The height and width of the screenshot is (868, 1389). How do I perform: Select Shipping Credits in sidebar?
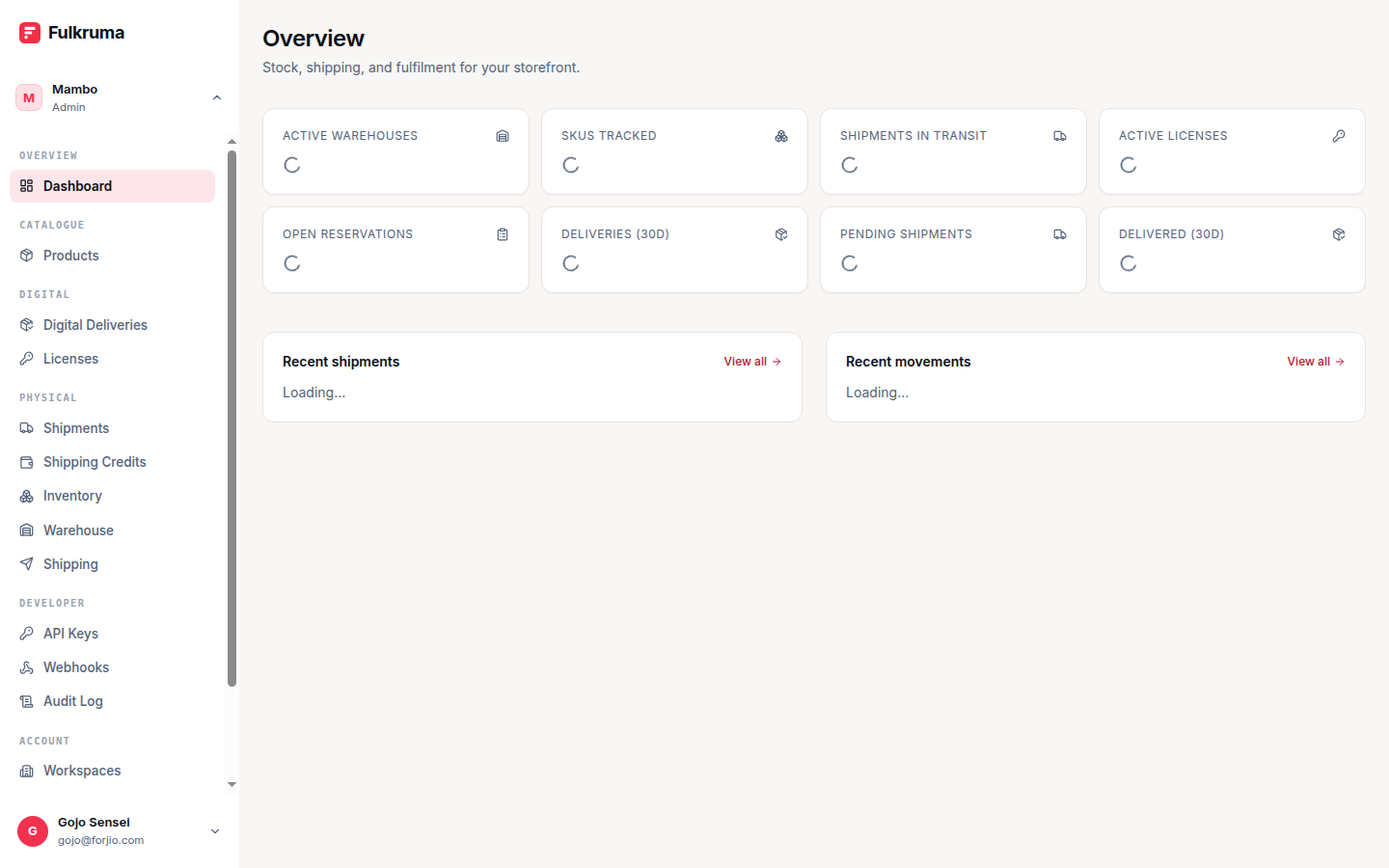coord(112,462)
